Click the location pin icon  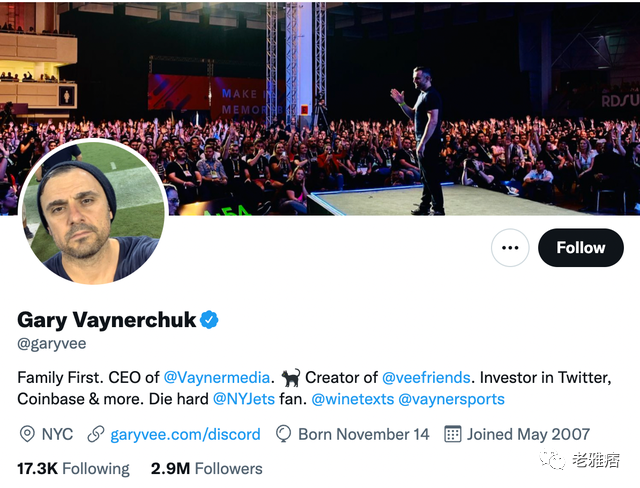click(x=27, y=434)
